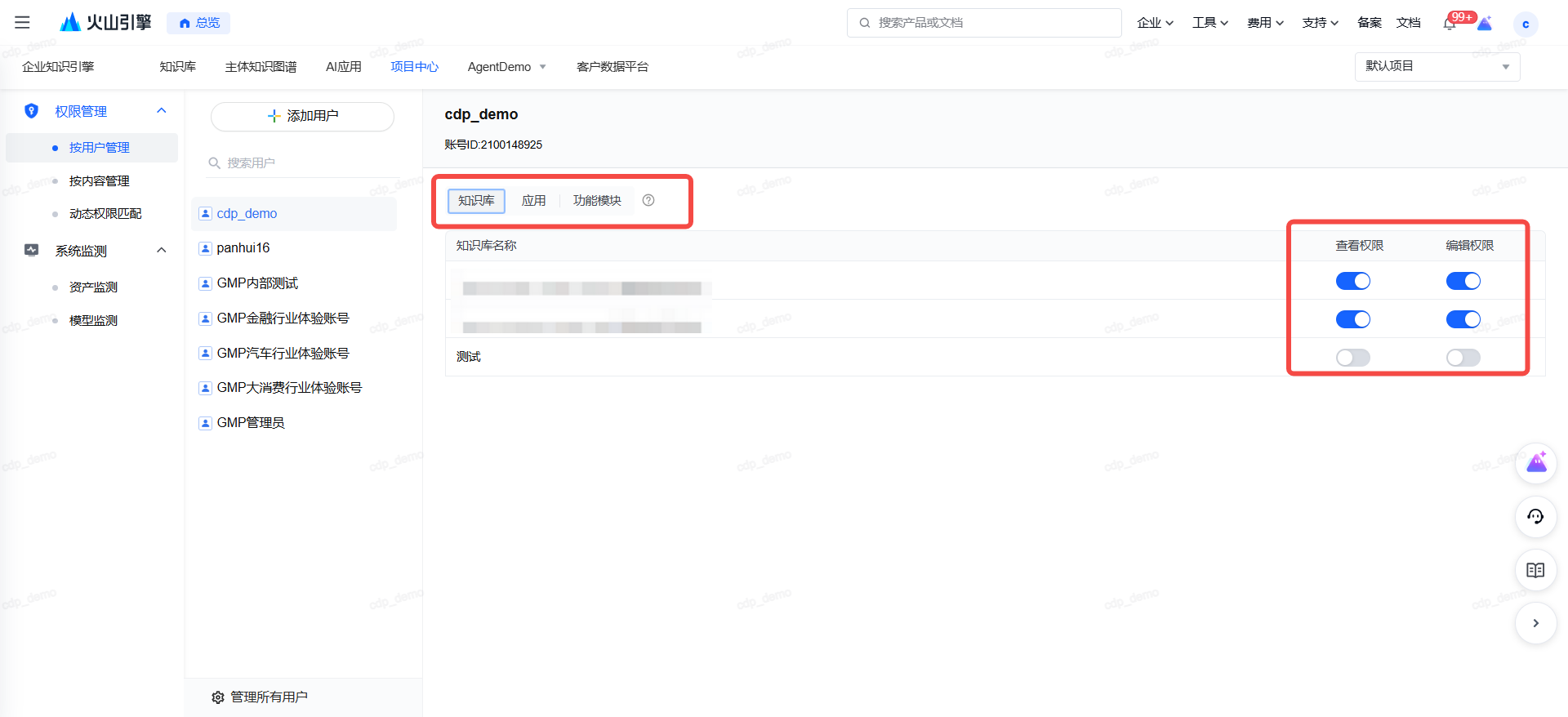The image size is (1568, 717).
Task: Collapse the 系统监测 sidebar section
Action: click(162, 251)
